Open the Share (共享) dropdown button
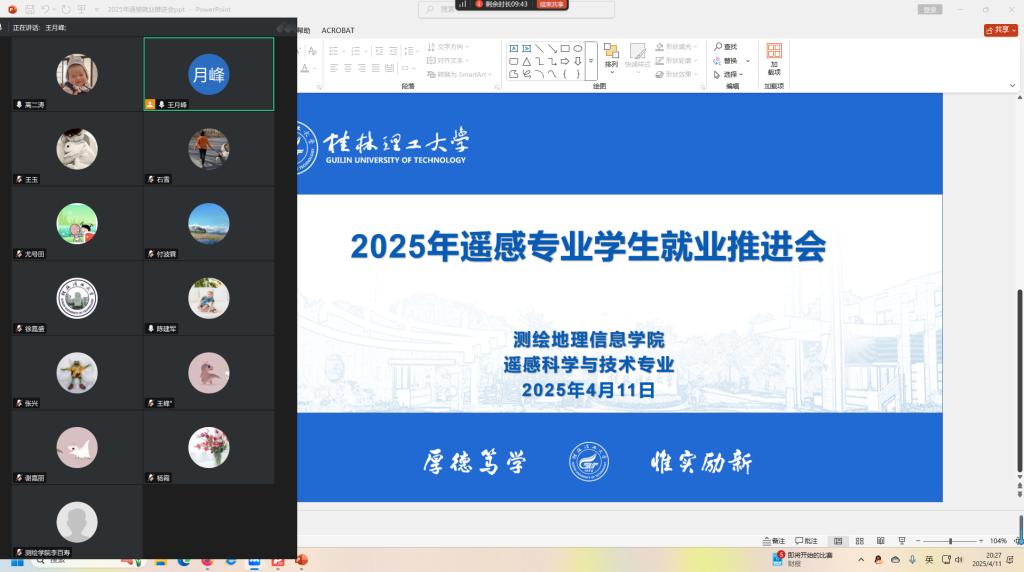The width and height of the screenshot is (1024, 572). click(1000, 30)
